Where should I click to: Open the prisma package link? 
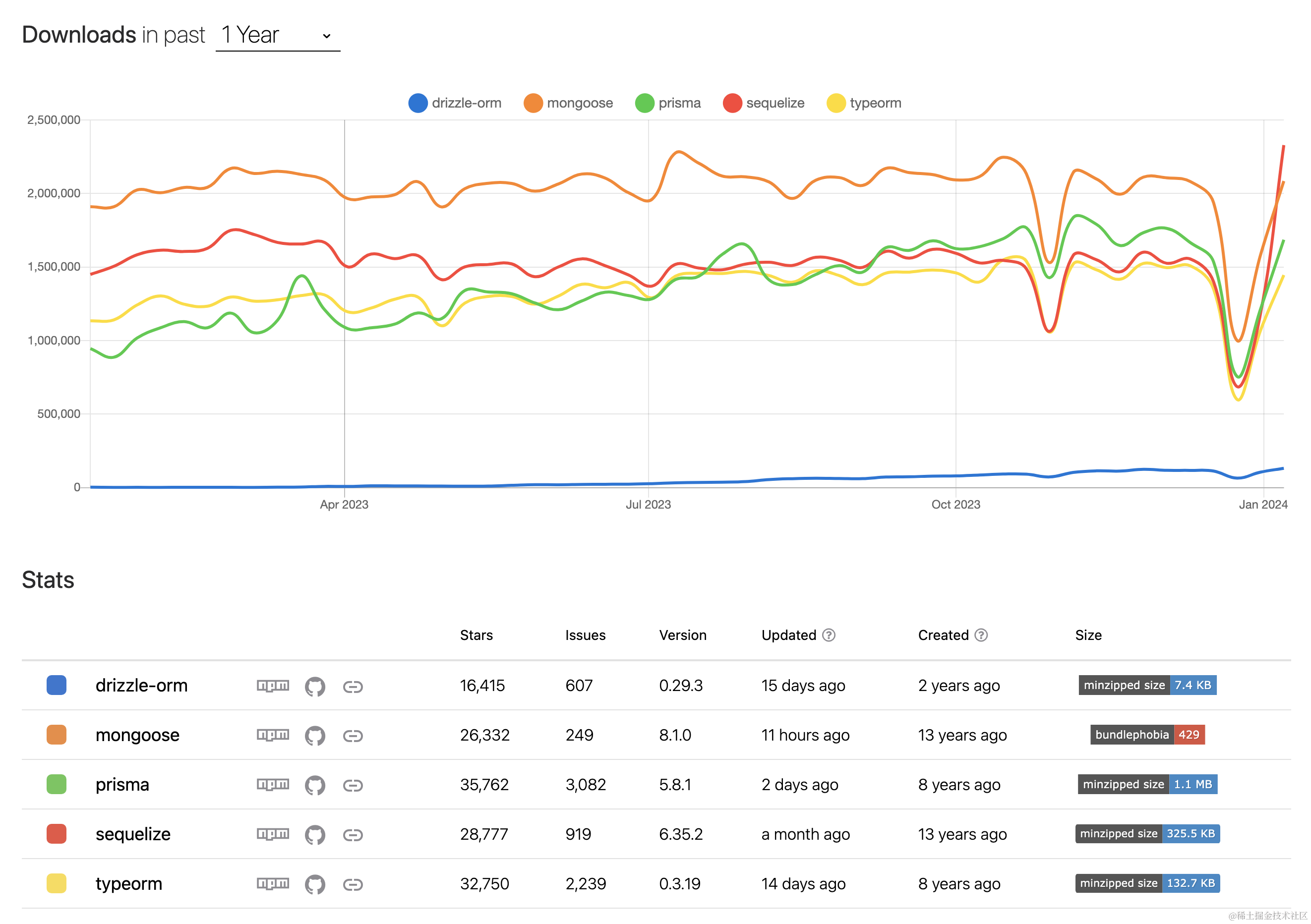122,784
